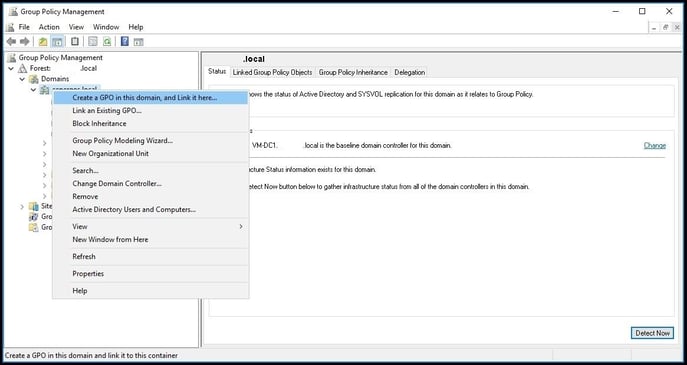Choose Search... in context menu
The width and height of the screenshot is (687, 365).
pos(150,170)
